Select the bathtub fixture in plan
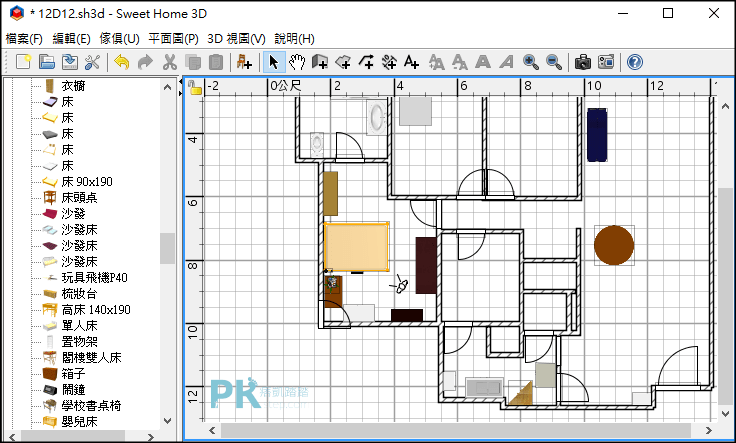The image size is (736, 443). [377, 117]
